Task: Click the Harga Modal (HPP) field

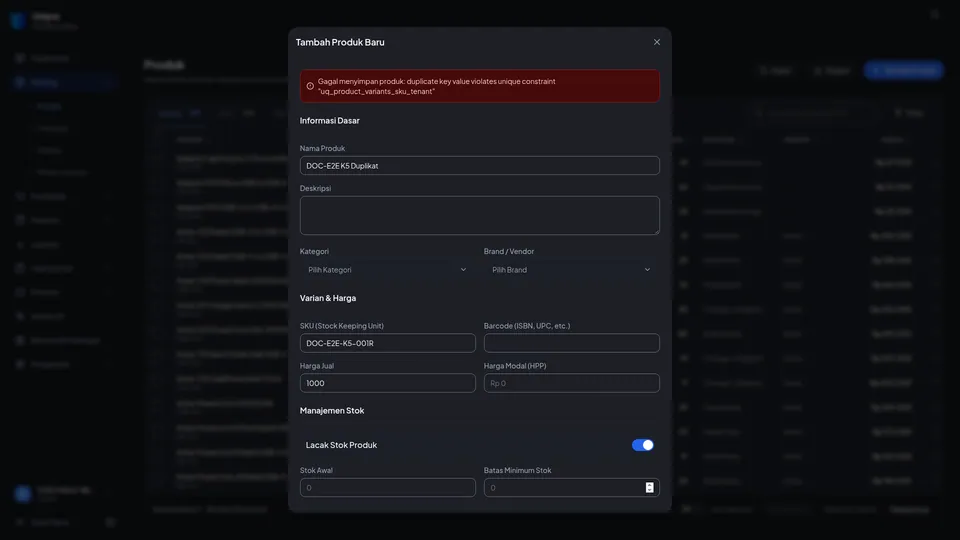Action: pyautogui.click(x=571, y=383)
